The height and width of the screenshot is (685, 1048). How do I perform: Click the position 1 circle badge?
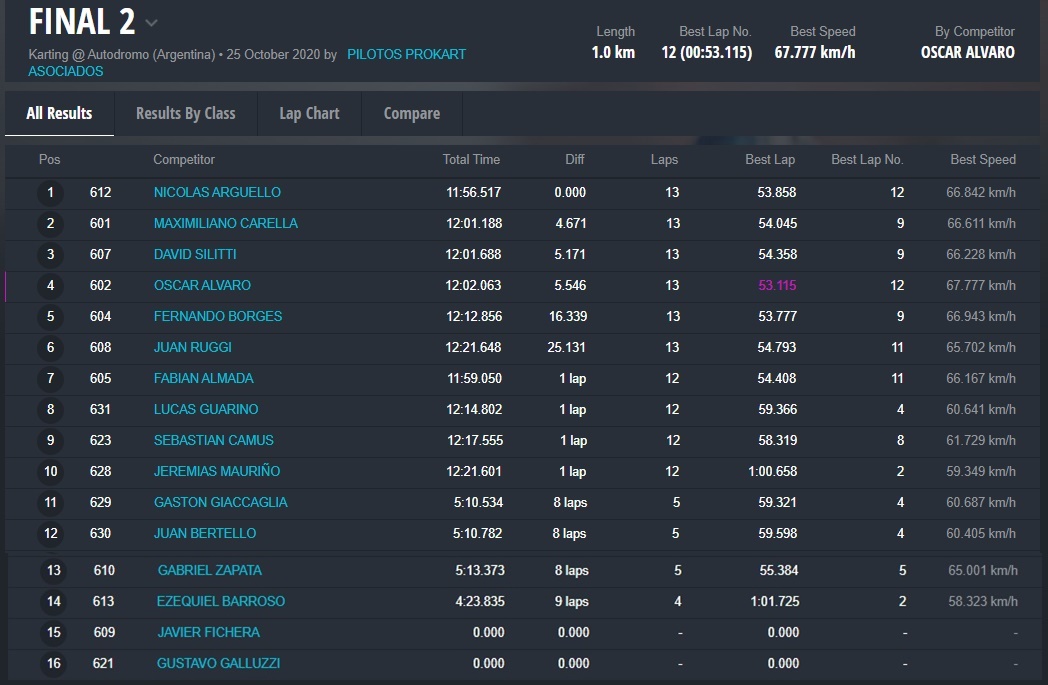pyautogui.click(x=50, y=192)
